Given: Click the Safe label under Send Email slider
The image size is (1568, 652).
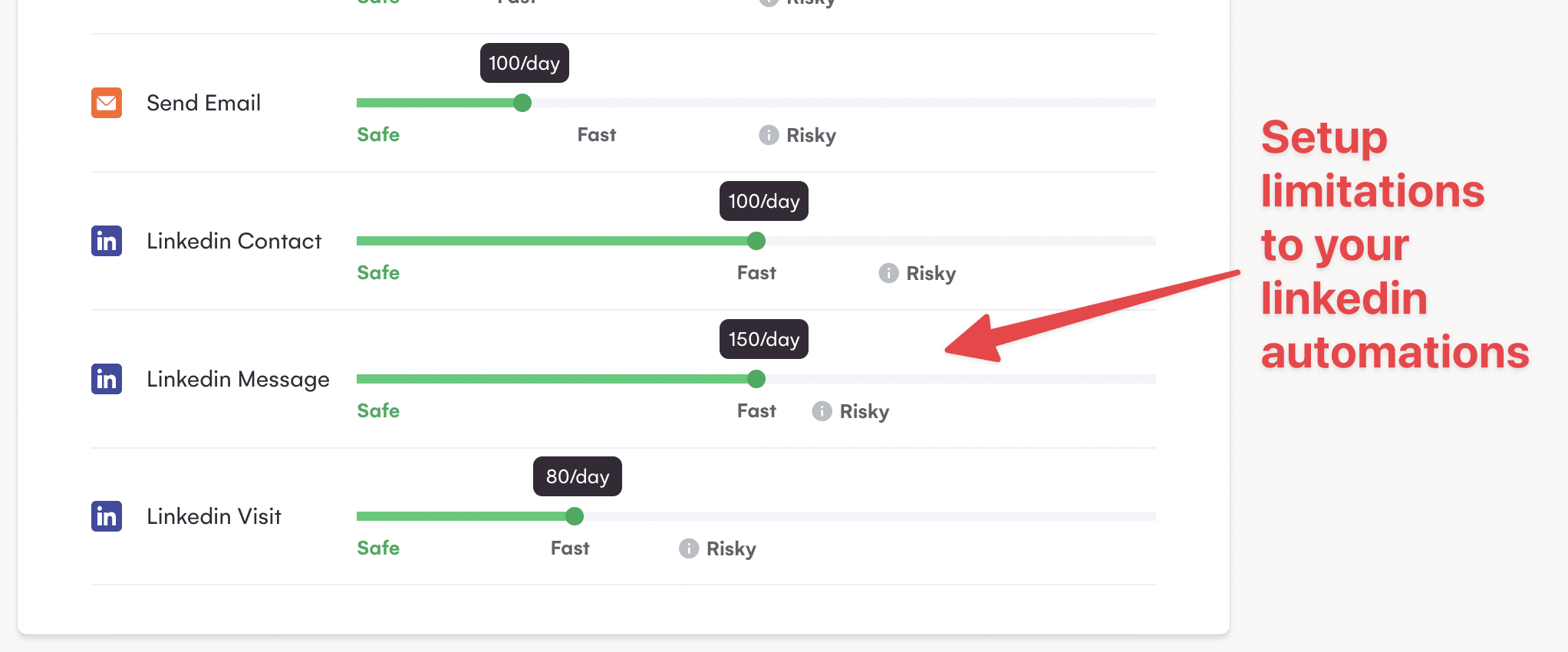Looking at the screenshot, I should click(378, 135).
